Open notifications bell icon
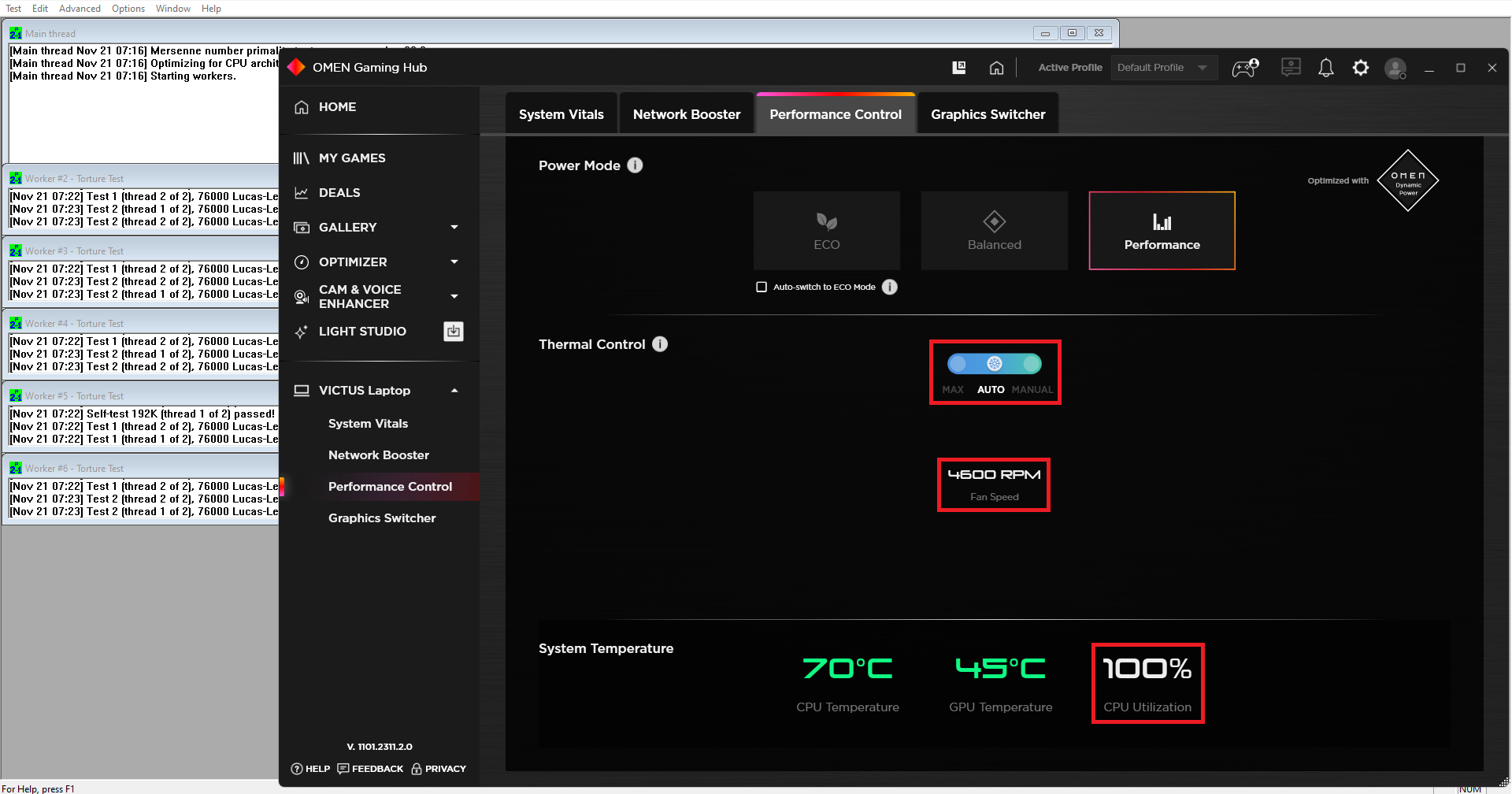The width and height of the screenshot is (1512, 794). coord(1326,68)
